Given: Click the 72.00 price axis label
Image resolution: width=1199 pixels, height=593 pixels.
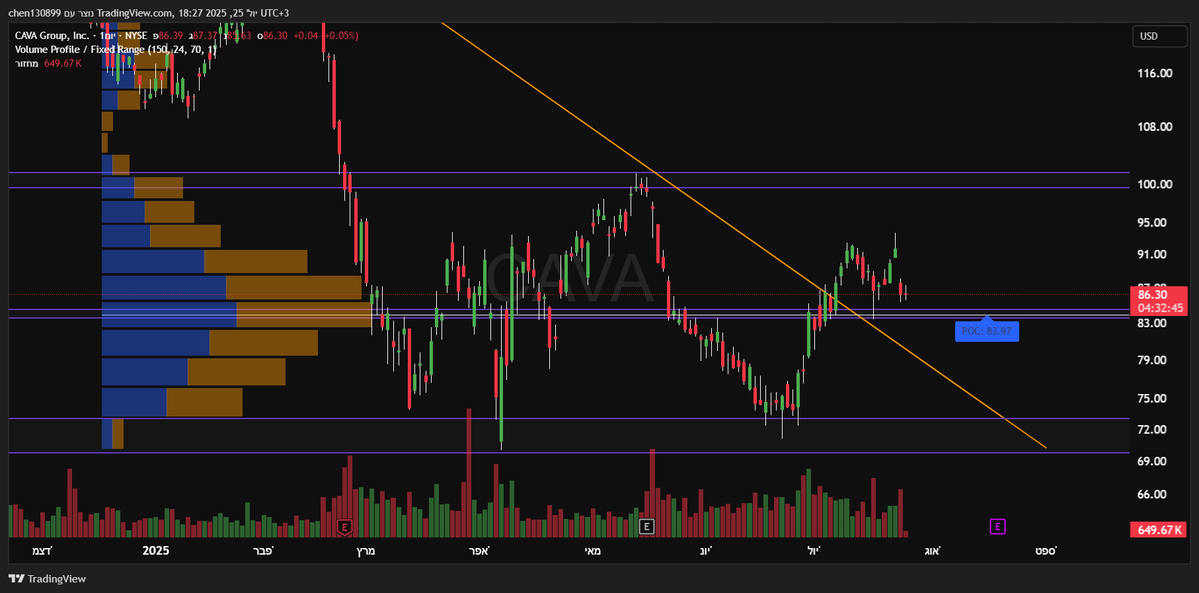Looking at the screenshot, I should [1152, 429].
